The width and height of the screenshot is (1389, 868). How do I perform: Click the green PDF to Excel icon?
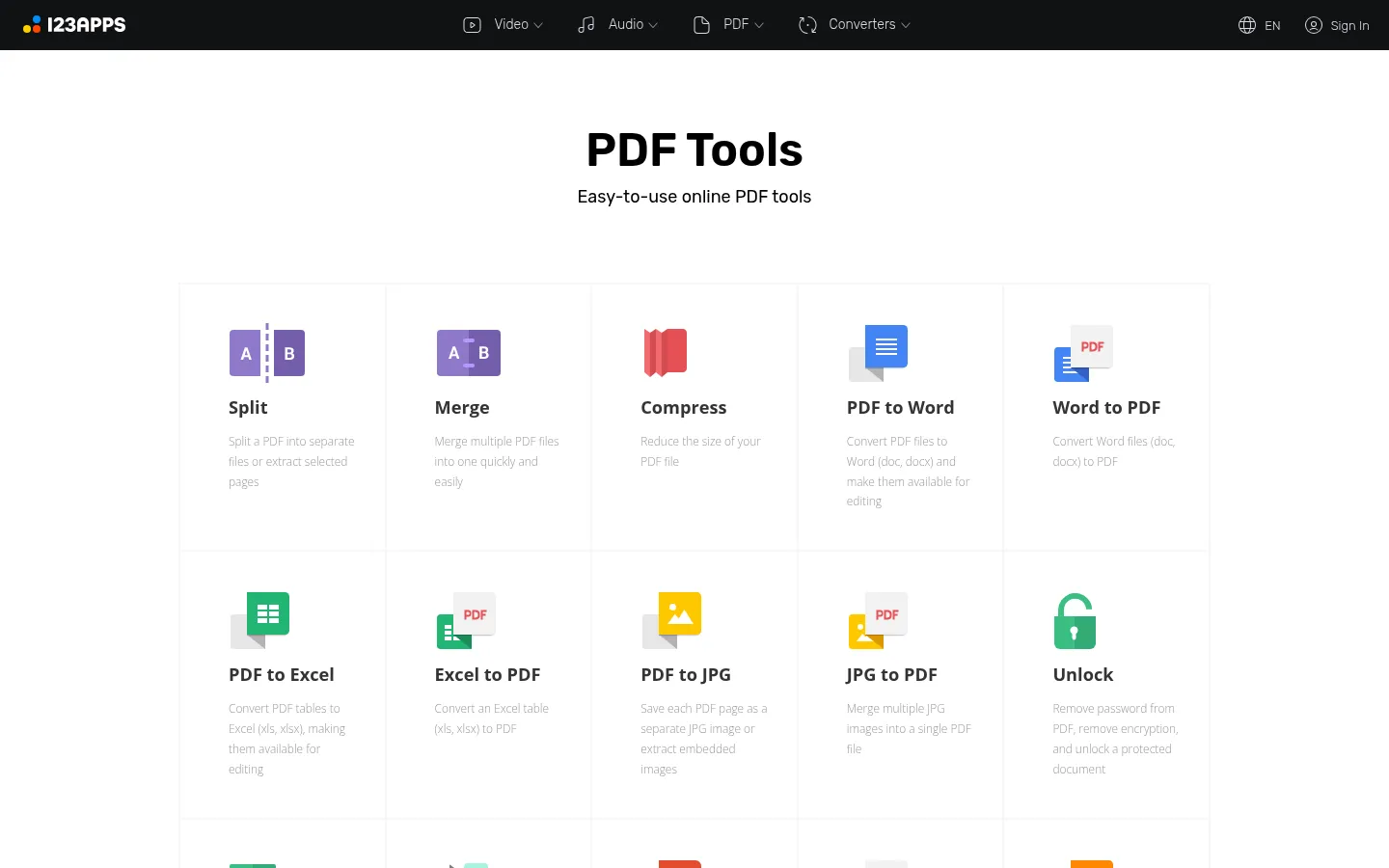(260, 620)
